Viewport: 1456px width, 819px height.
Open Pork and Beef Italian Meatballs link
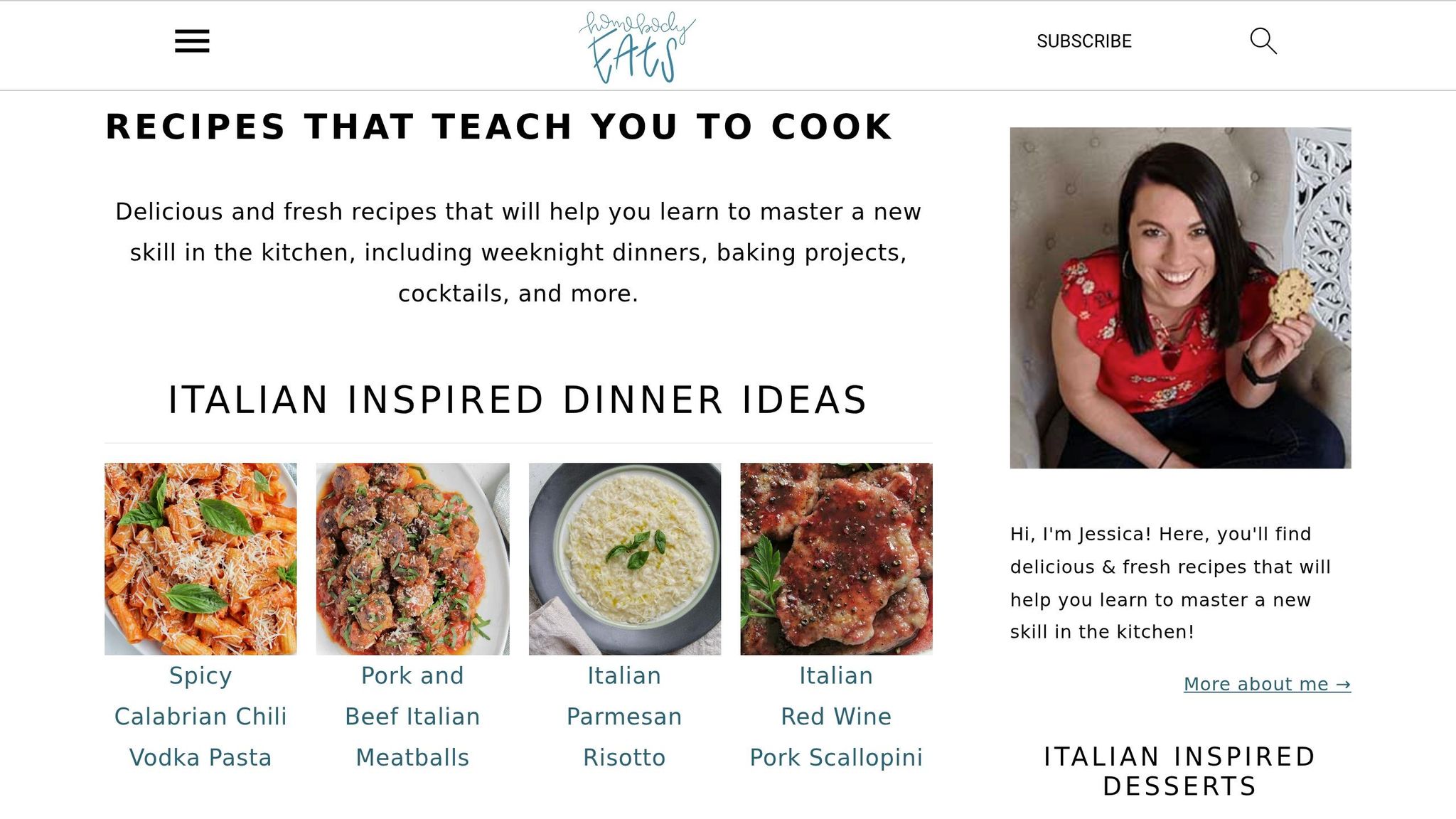coord(412,717)
